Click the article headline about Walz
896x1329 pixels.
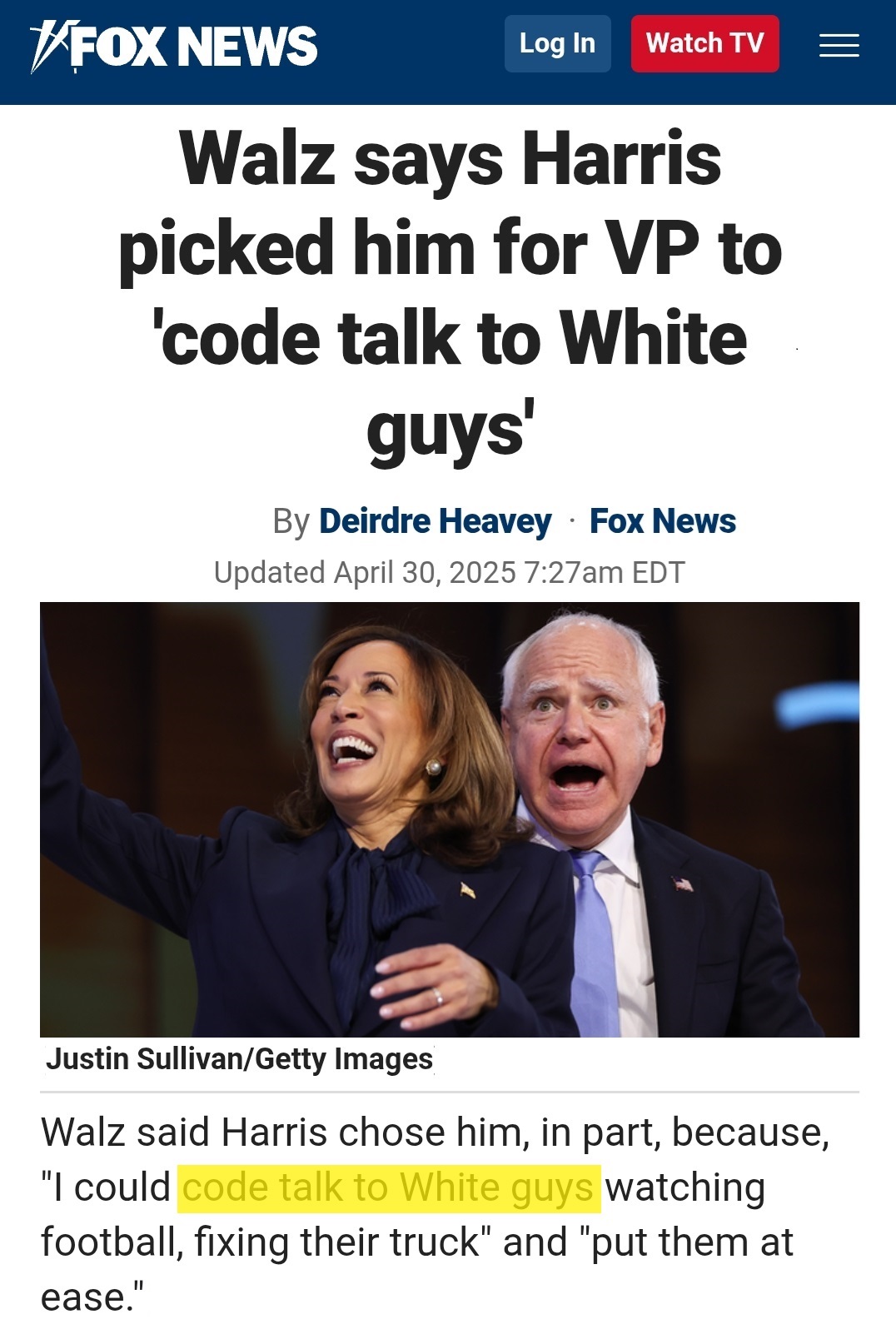point(450,293)
